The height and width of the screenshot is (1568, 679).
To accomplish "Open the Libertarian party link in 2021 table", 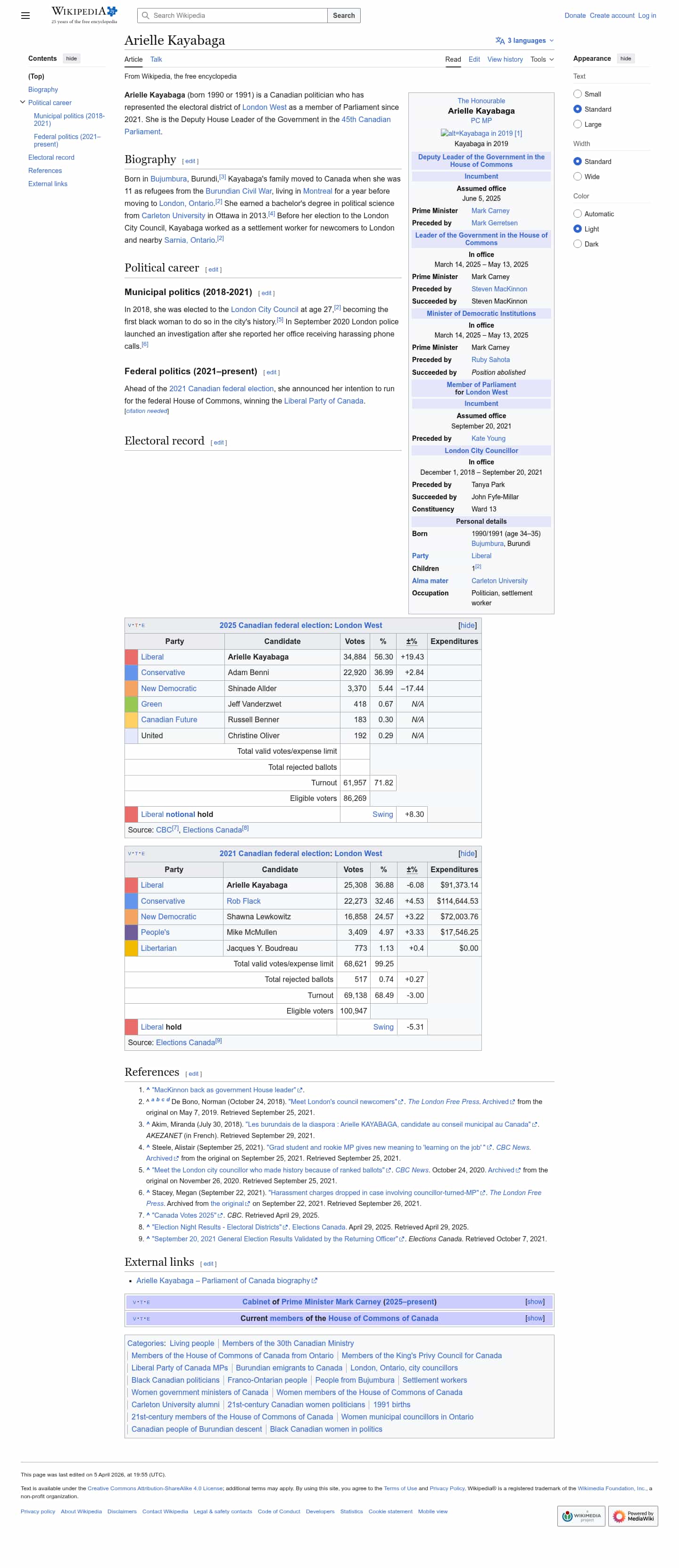I will (x=158, y=949).
